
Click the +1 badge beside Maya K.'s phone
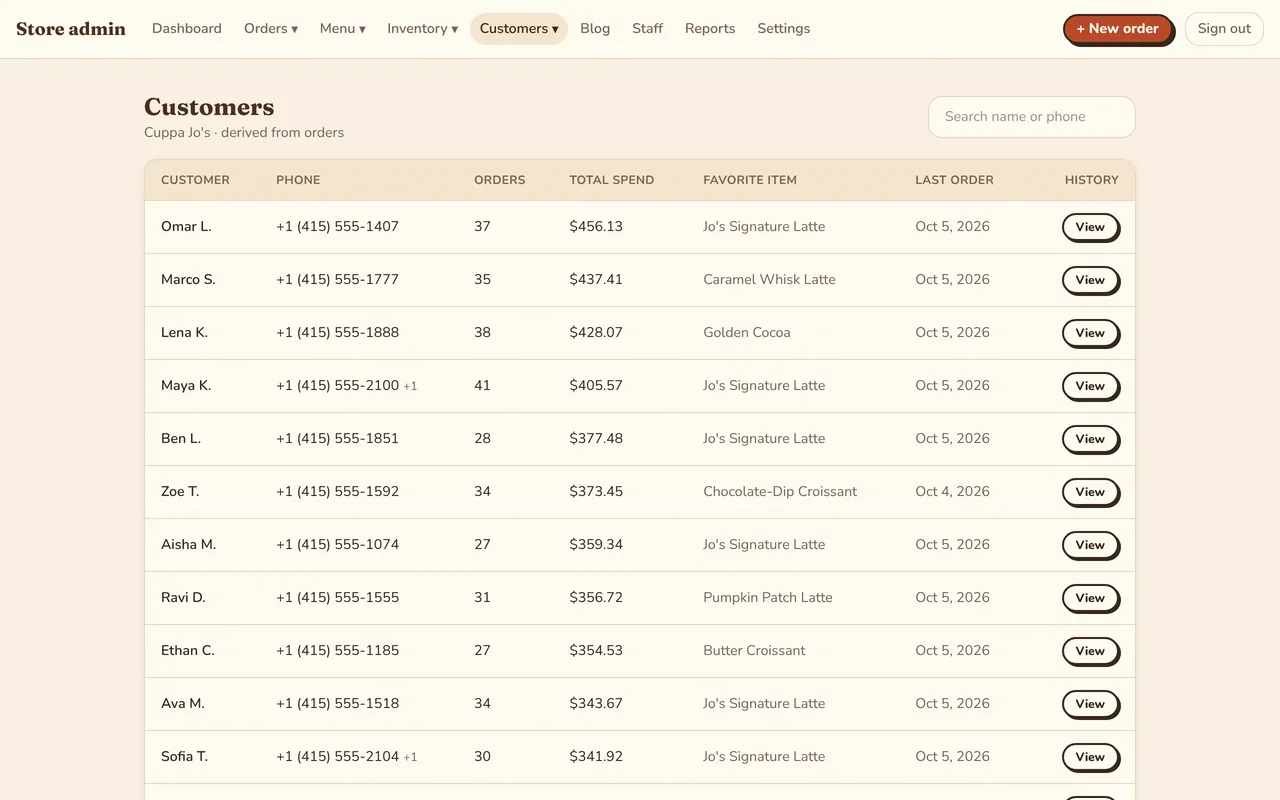tap(410, 386)
